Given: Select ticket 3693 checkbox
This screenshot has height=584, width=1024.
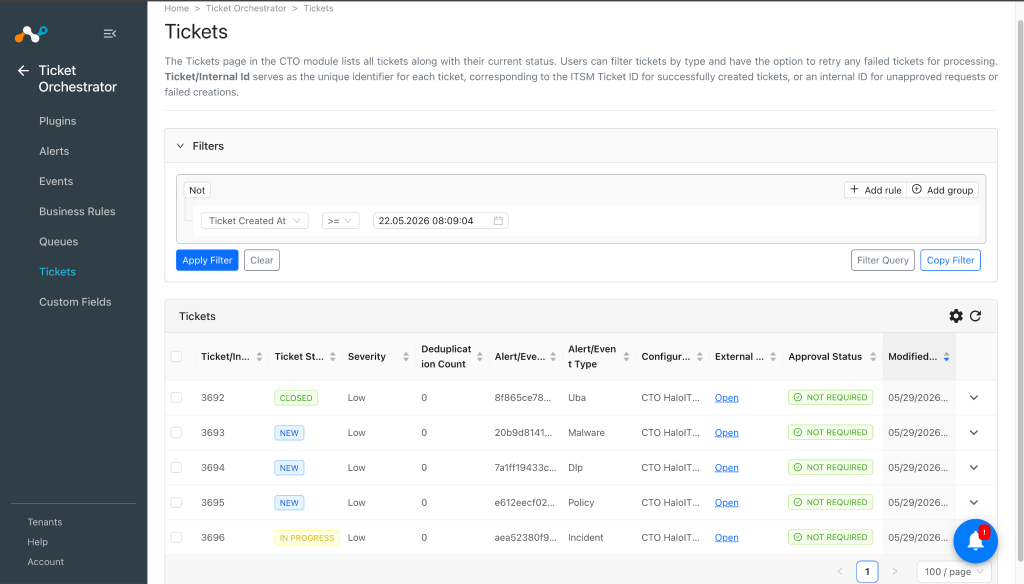Looking at the screenshot, I should (x=176, y=432).
